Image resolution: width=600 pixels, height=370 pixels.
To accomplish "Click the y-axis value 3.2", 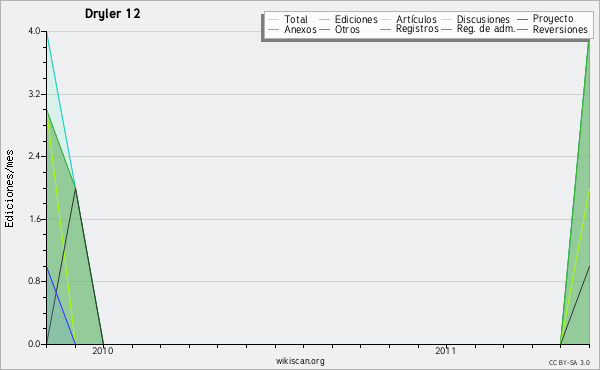I will 34,94.
